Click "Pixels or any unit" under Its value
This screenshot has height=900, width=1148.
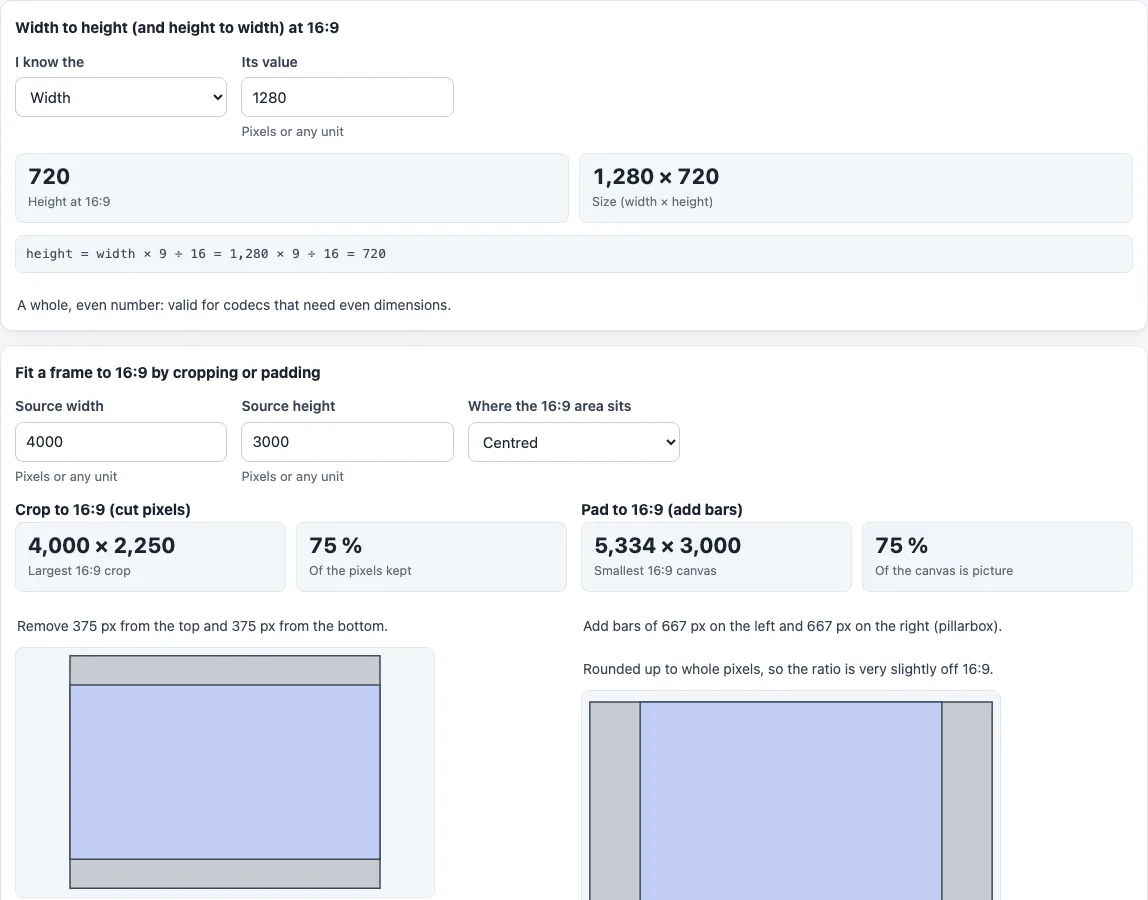(x=293, y=132)
